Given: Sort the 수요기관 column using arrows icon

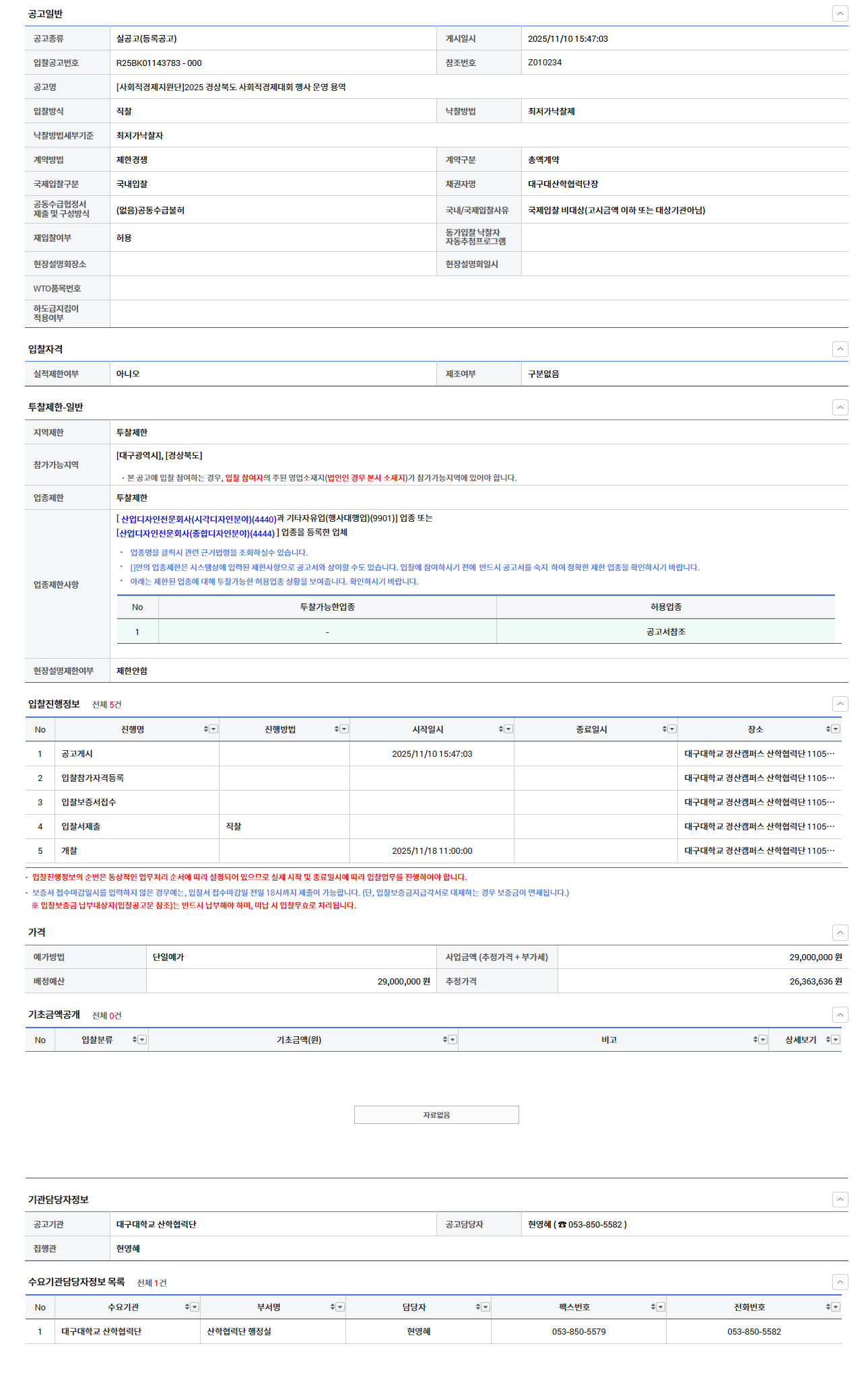Looking at the screenshot, I should click(x=187, y=1307).
